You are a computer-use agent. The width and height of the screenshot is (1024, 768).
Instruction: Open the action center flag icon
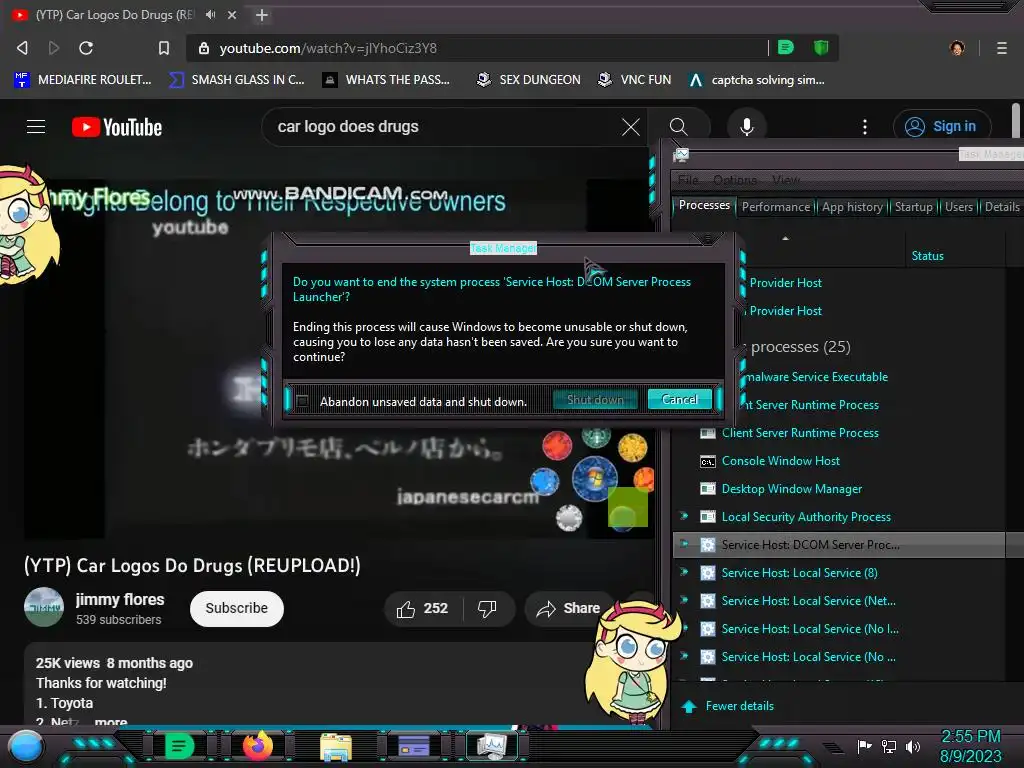[865, 746]
